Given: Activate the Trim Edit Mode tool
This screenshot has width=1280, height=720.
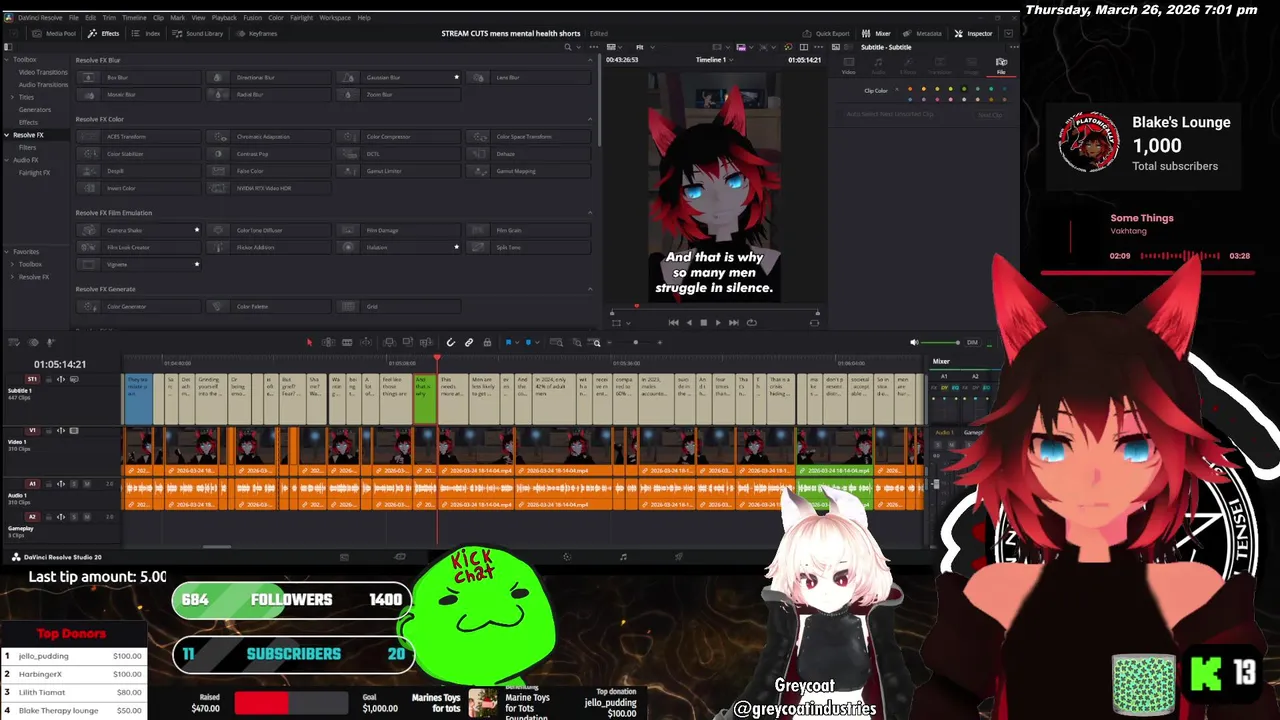Looking at the screenshot, I should point(328,342).
